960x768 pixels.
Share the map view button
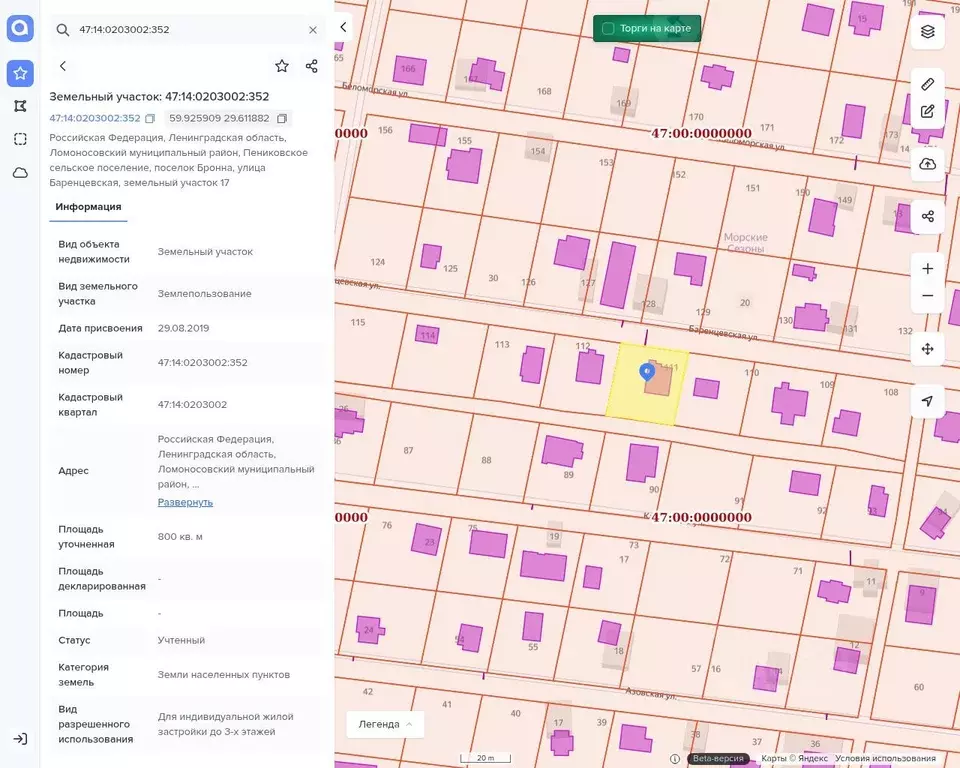click(928, 216)
